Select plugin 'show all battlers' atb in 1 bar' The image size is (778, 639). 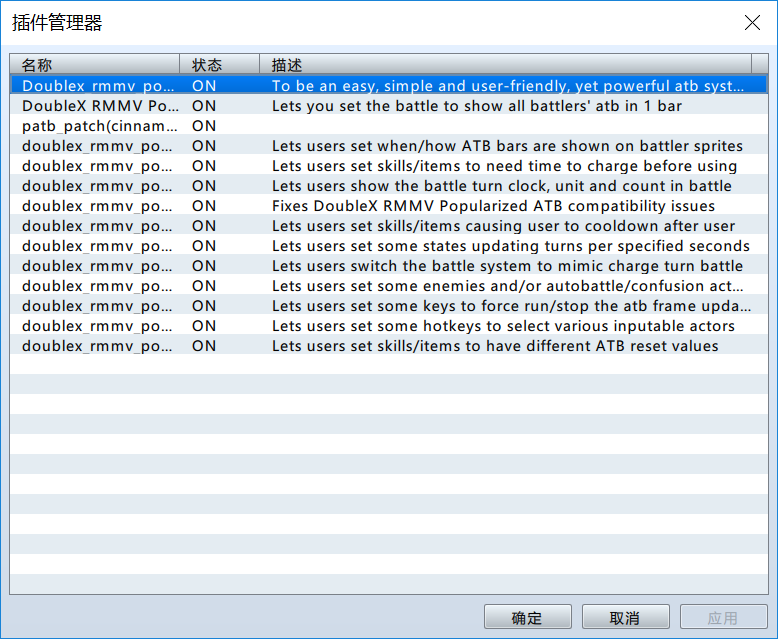pyautogui.click(x=389, y=106)
